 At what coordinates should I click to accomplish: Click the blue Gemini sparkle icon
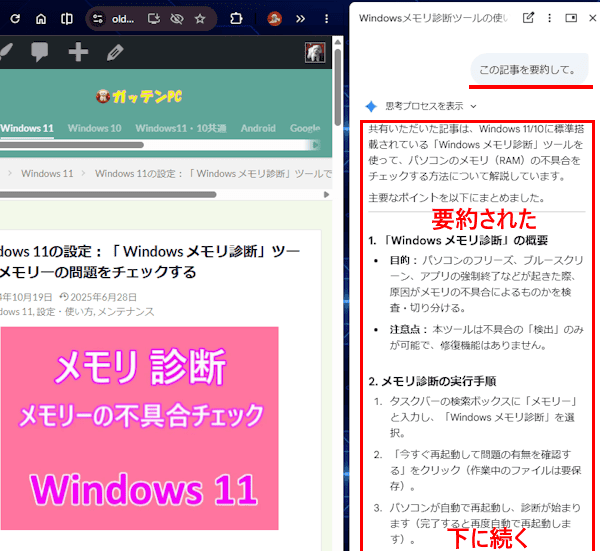[371, 106]
